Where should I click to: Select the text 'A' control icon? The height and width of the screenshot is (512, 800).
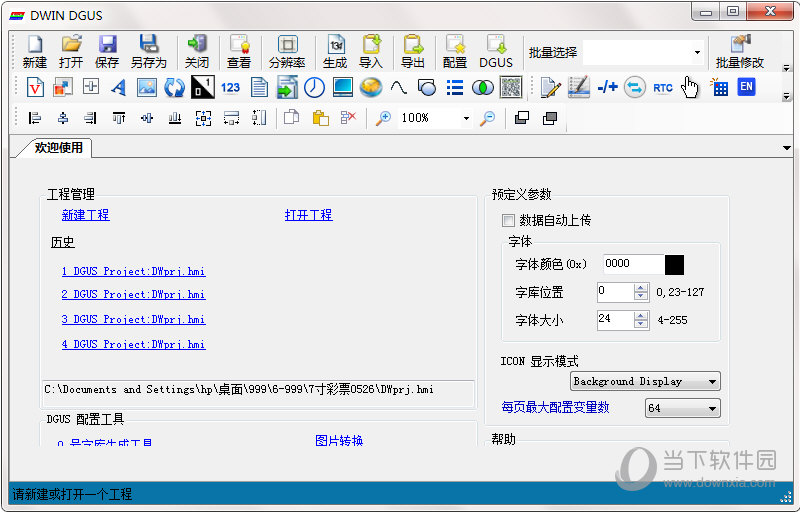pyautogui.click(x=118, y=88)
